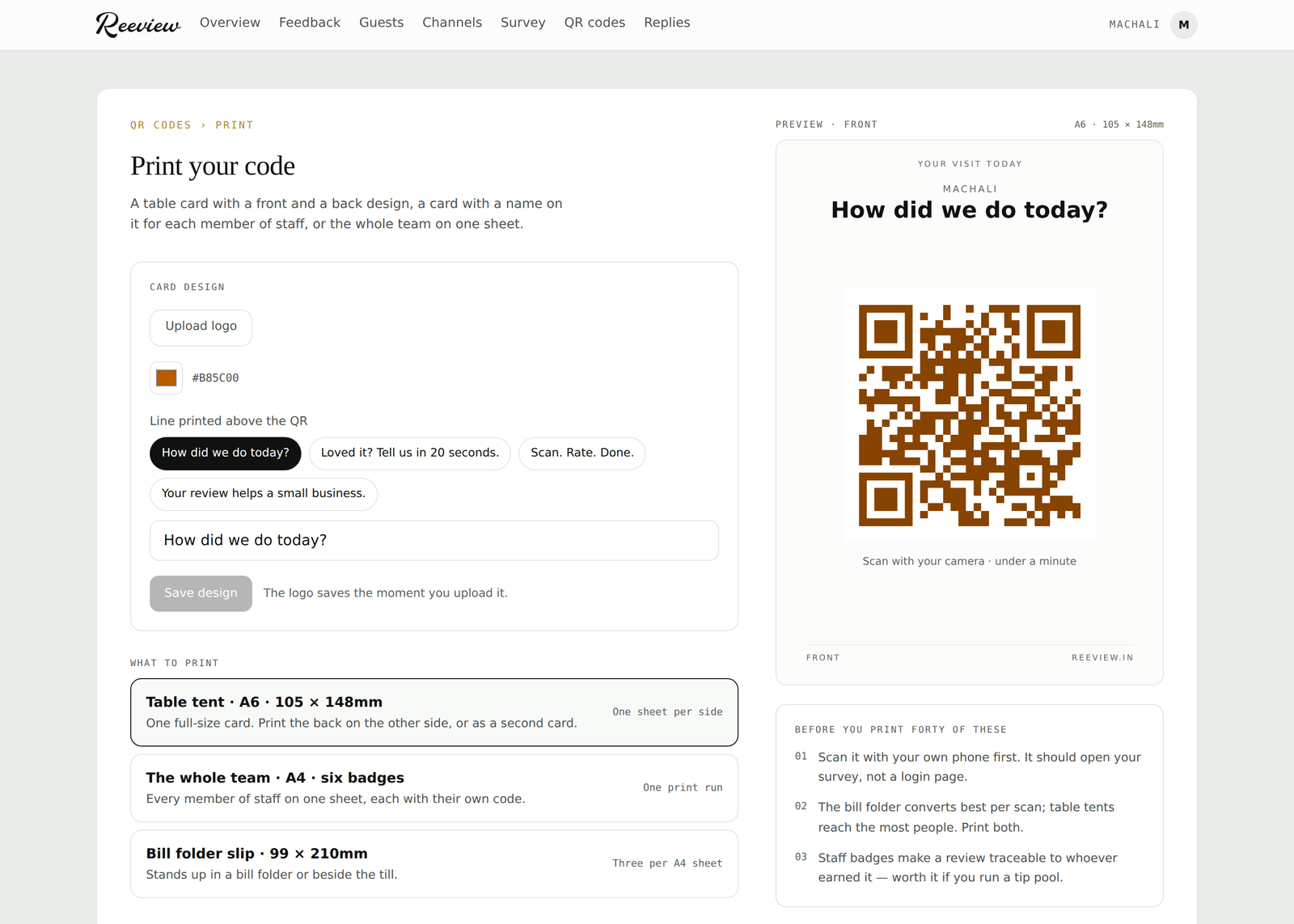This screenshot has width=1294, height=924.
Task: Open the #B85C00 color swatch
Action: [167, 378]
